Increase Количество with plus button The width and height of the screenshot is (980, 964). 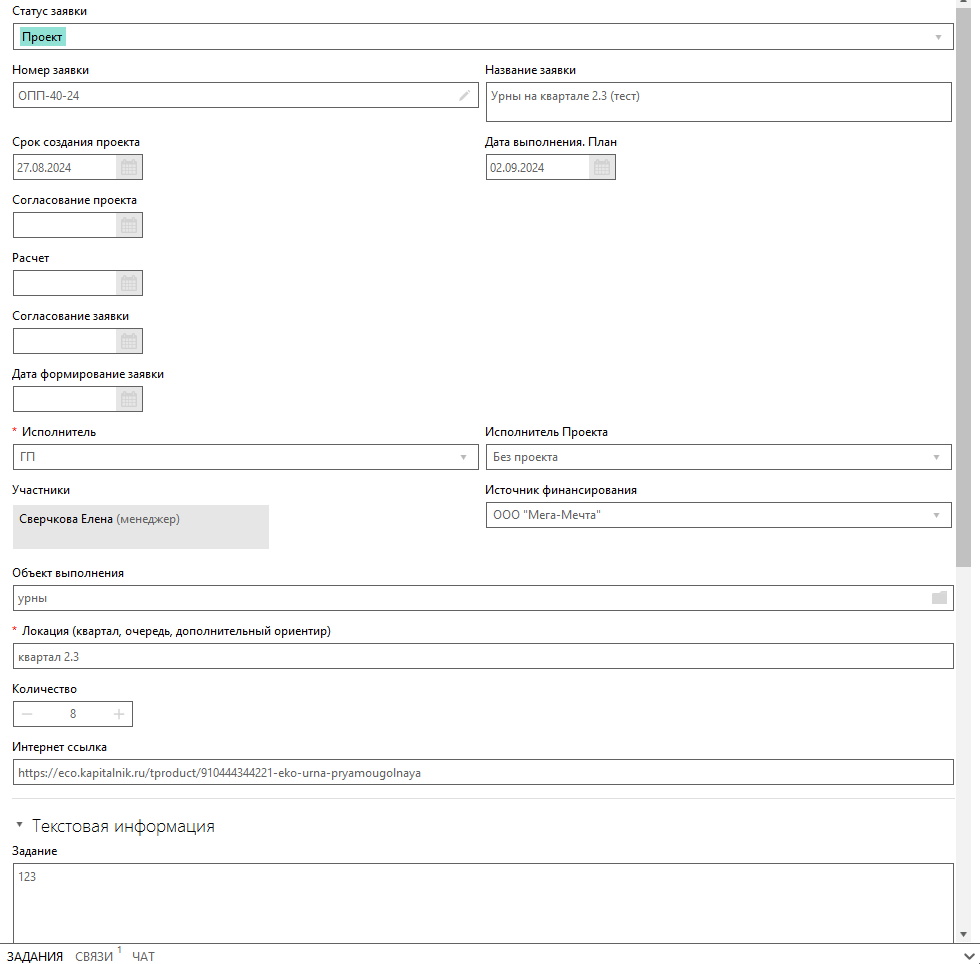(x=119, y=714)
